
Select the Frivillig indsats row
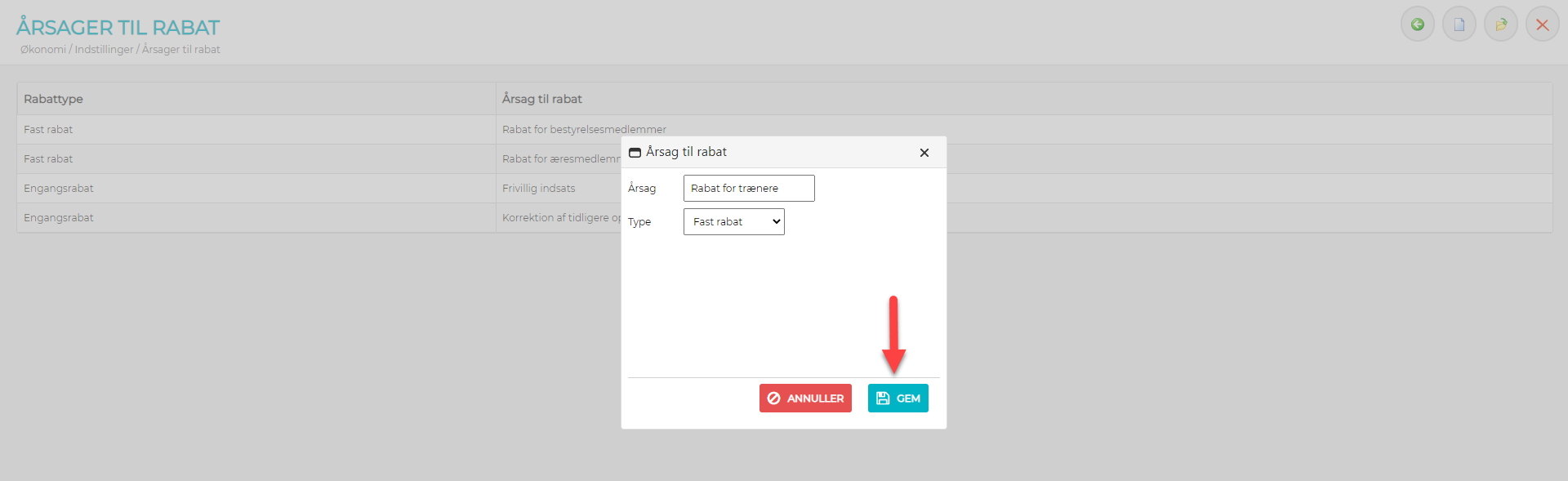coord(538,189)
